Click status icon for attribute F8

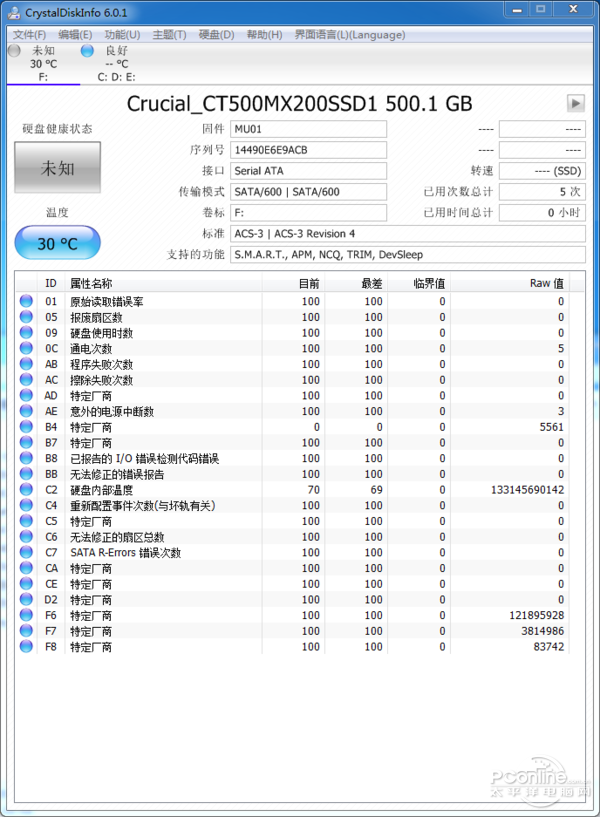point(26,646)
